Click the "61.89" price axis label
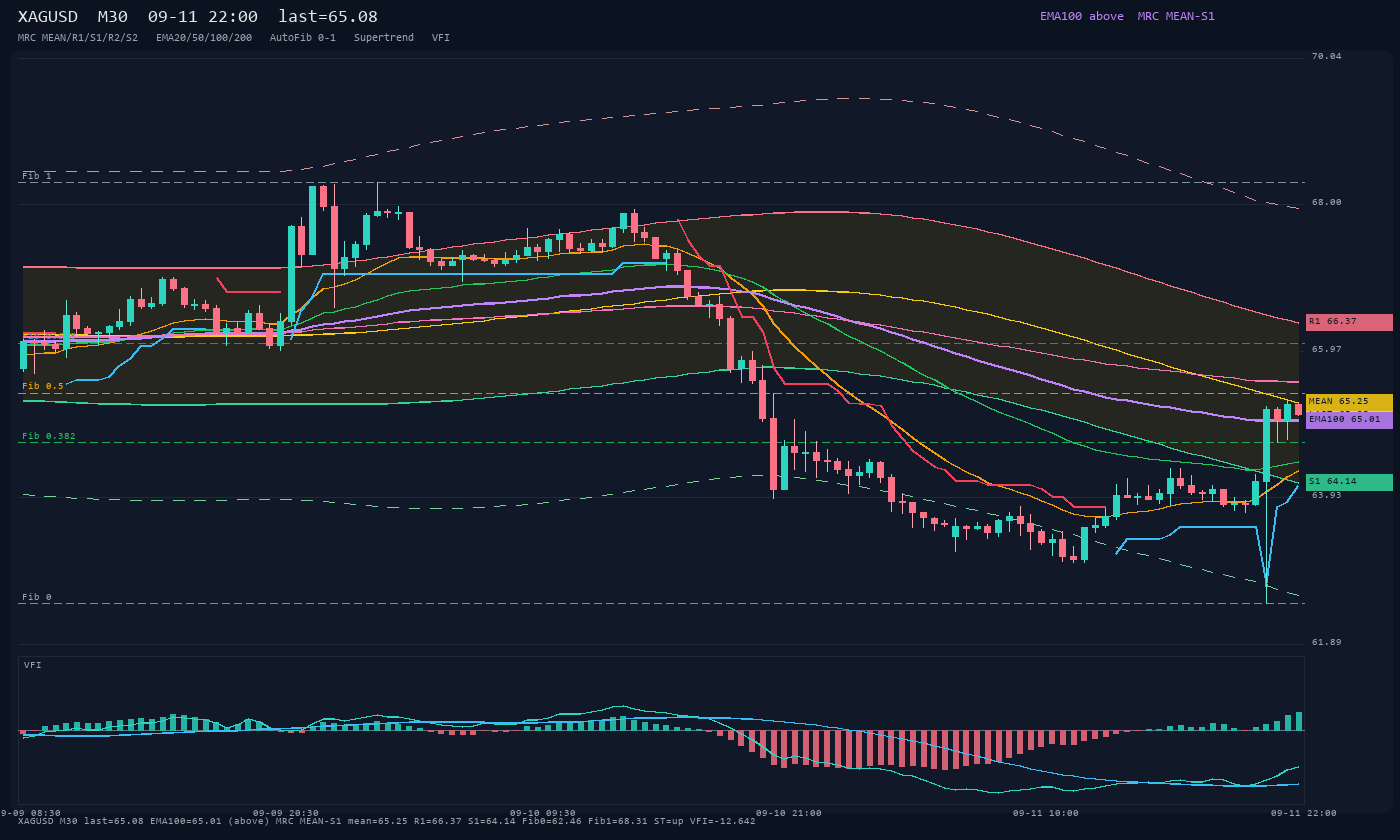 1327,642
